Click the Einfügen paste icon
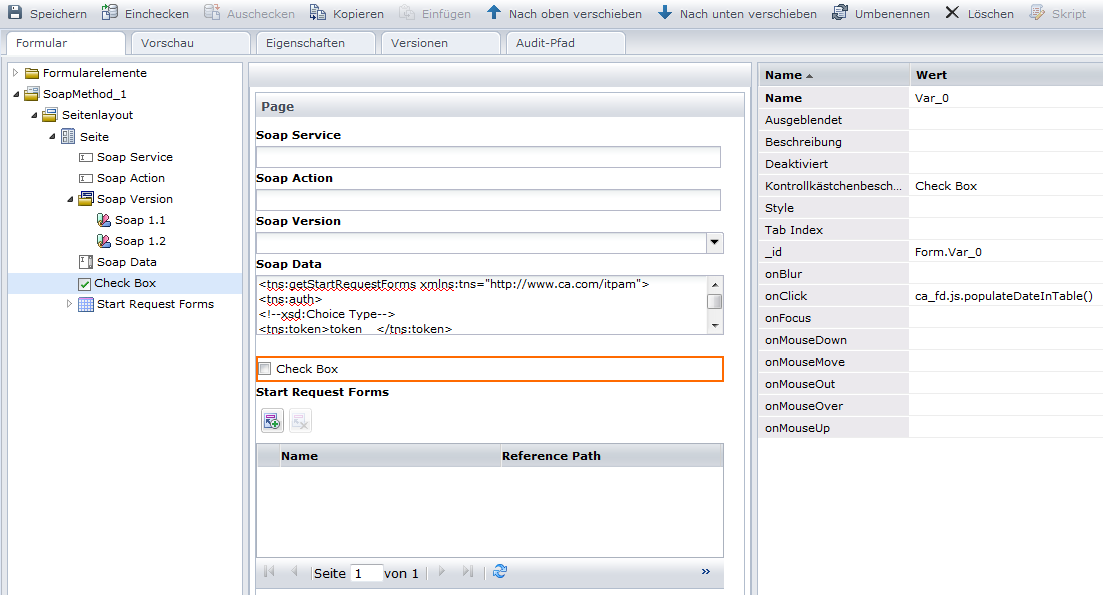The width and height of the screenshot is (1103, 595). click(407, 13)
